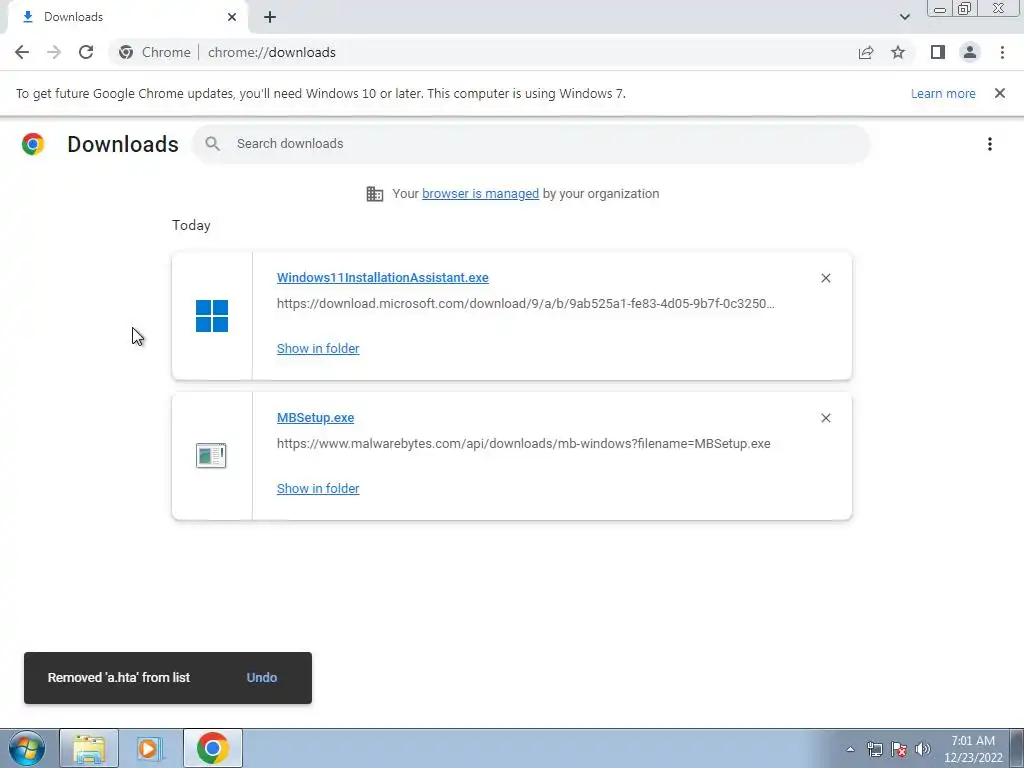Open the MBSetup.exe file link
This screenshot has width=1024, height=768.
[315, 418]
